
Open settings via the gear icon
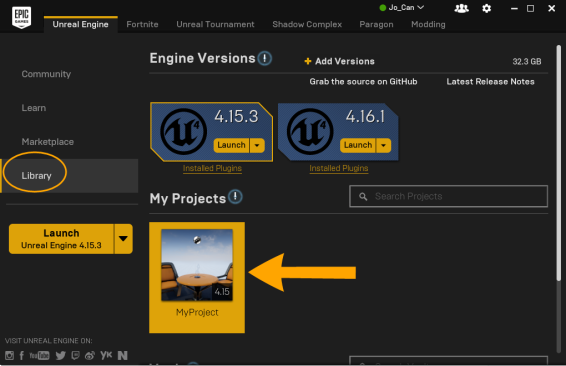(x=487, y=8)
